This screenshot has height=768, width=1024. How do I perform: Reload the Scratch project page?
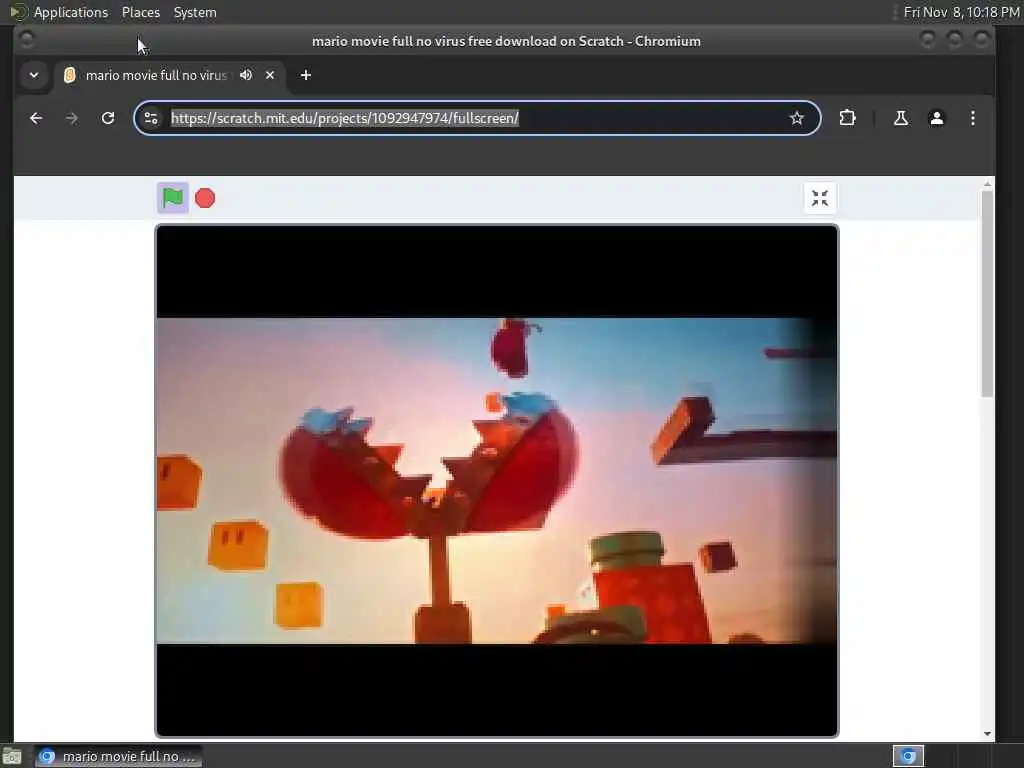(108, 118)
